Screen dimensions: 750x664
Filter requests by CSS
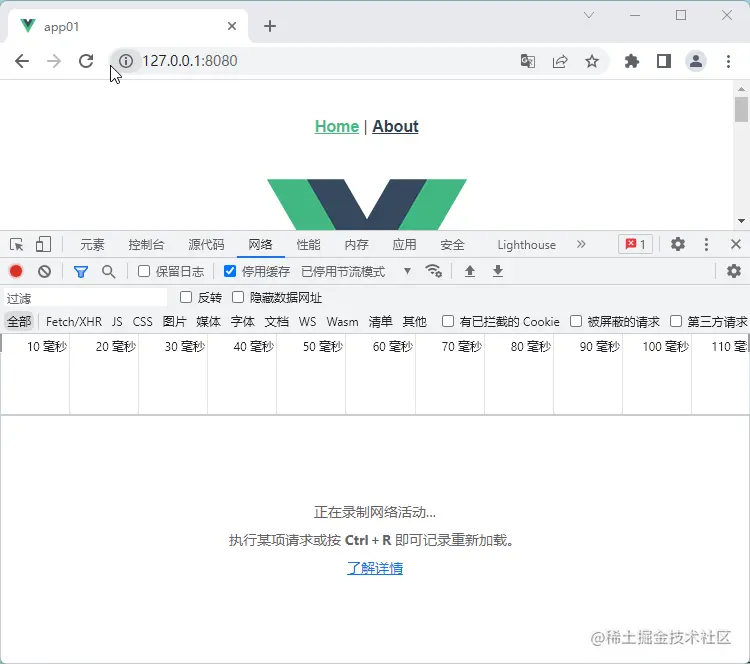[143, 321]
